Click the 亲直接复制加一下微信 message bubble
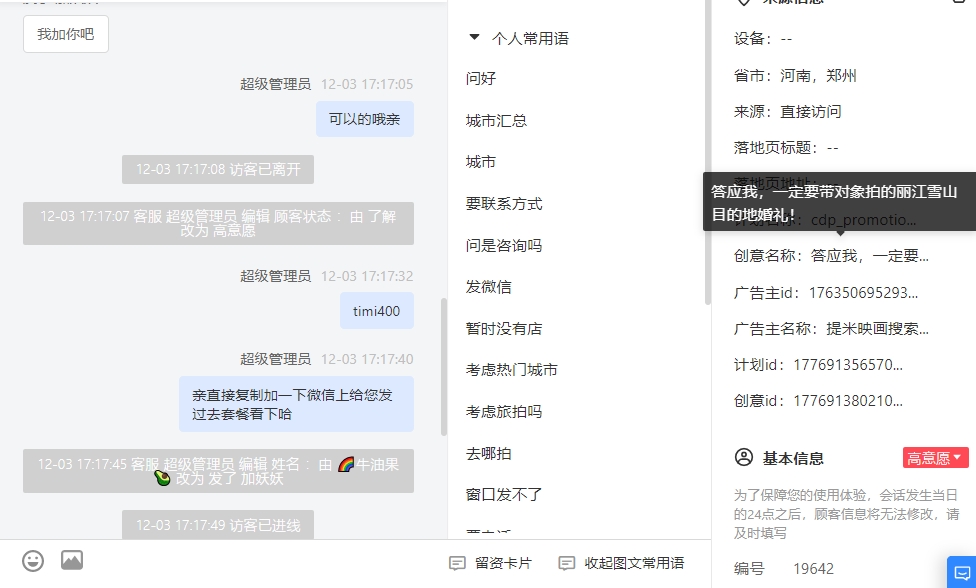 296,404
